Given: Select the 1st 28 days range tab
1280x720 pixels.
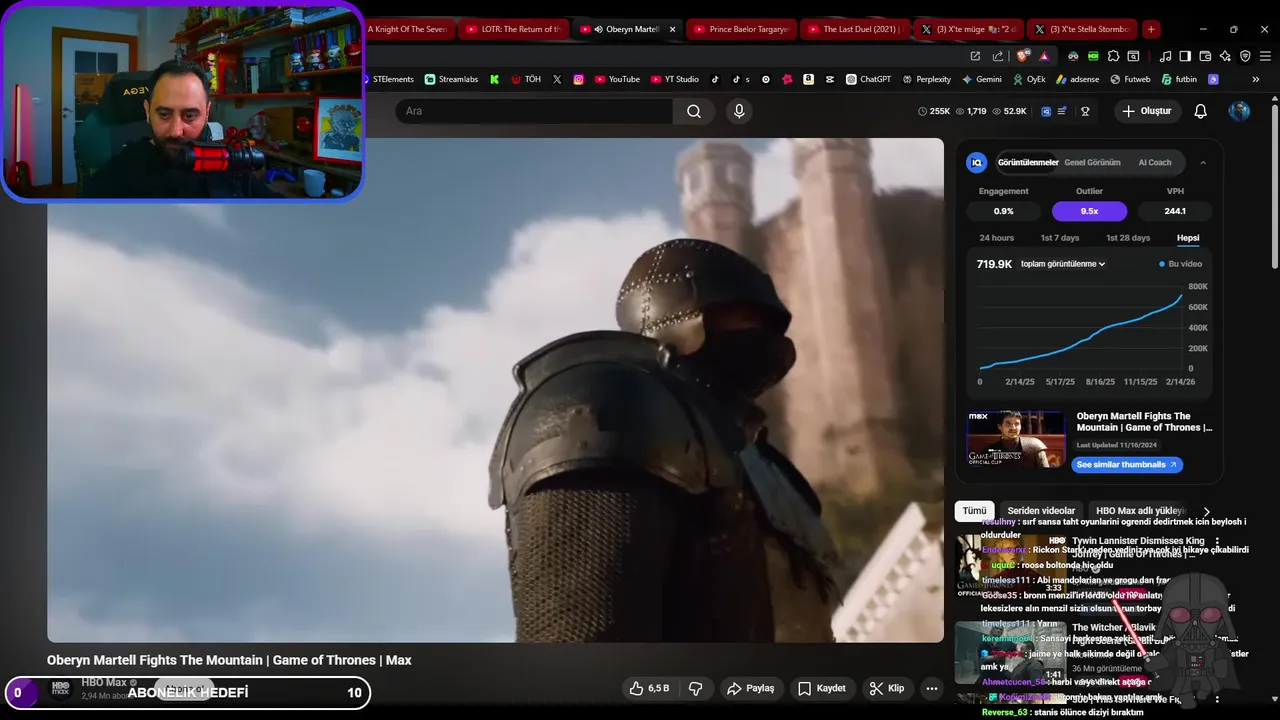Looking at the screenshot, I should pos(1128,238).
